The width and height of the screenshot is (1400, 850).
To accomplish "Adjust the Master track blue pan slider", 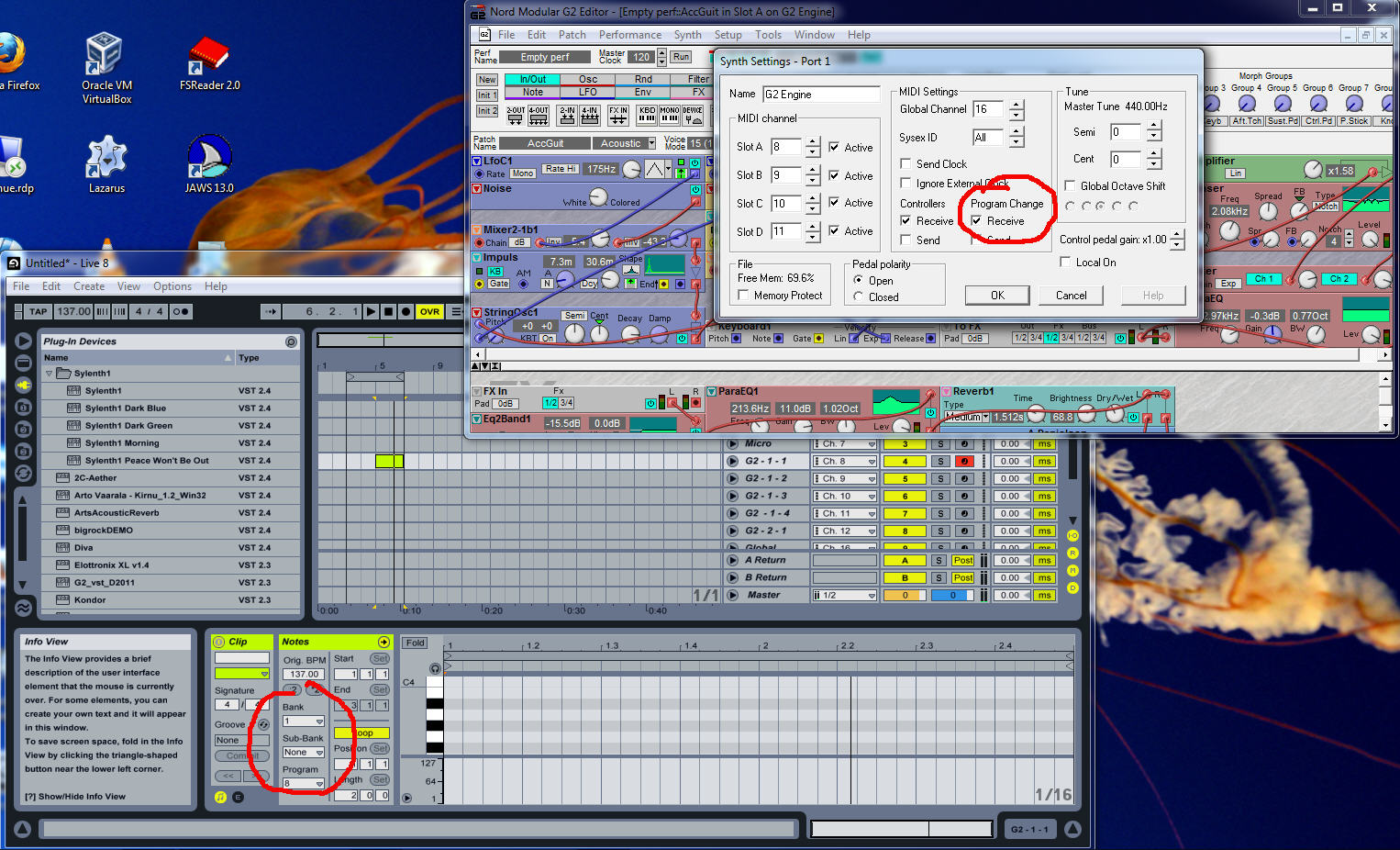I will click(x=952, y=595).
